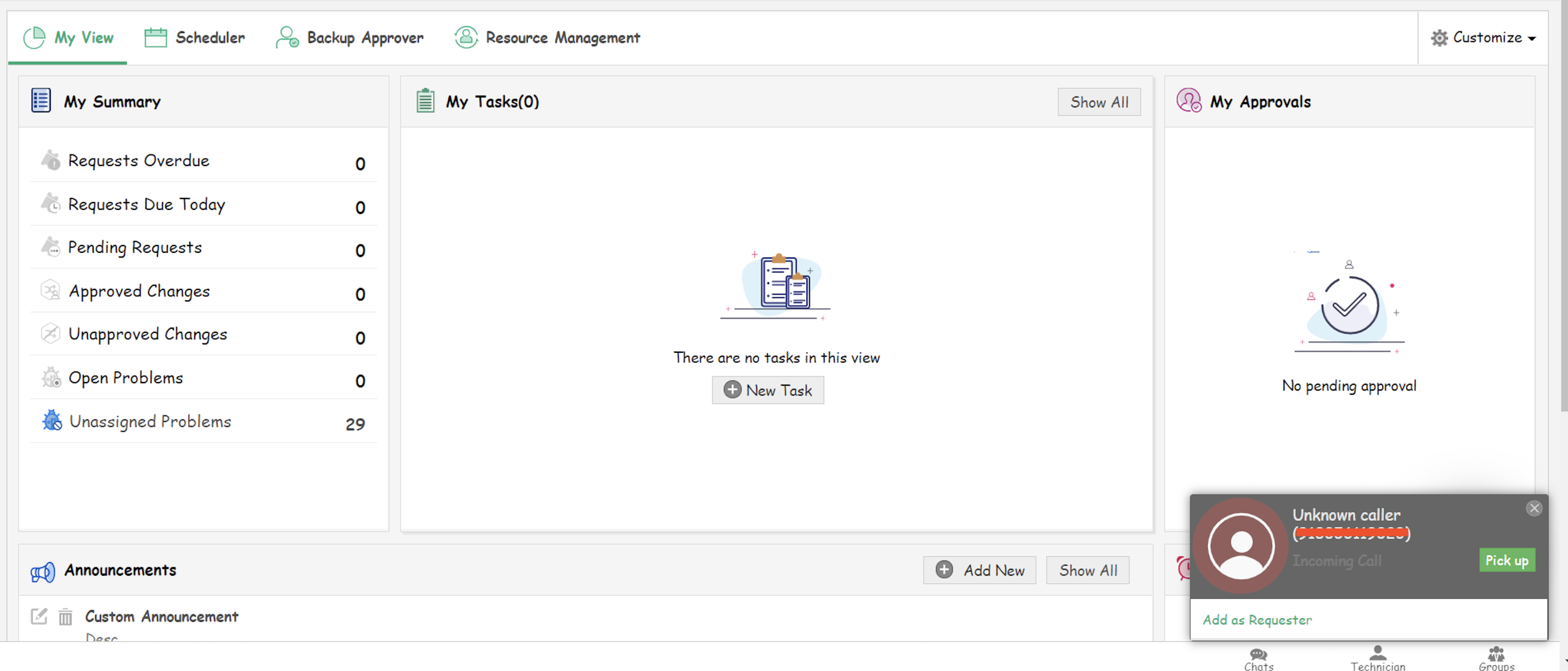Viewport: 1568px width, 671px height.
Task: Click the Backup Approver person icon
Action: [287, 38]
